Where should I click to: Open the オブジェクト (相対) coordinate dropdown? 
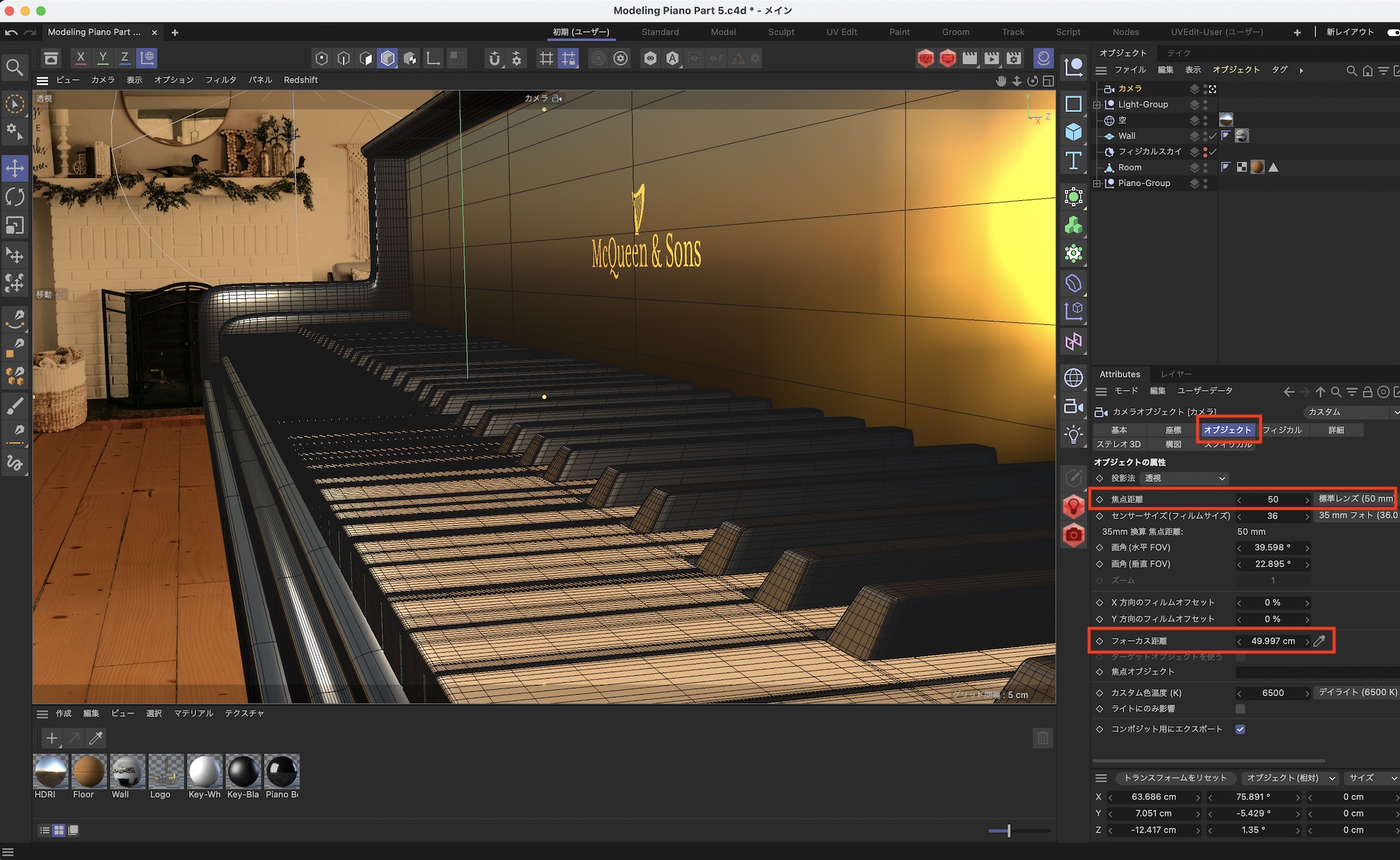point(1291,778)
